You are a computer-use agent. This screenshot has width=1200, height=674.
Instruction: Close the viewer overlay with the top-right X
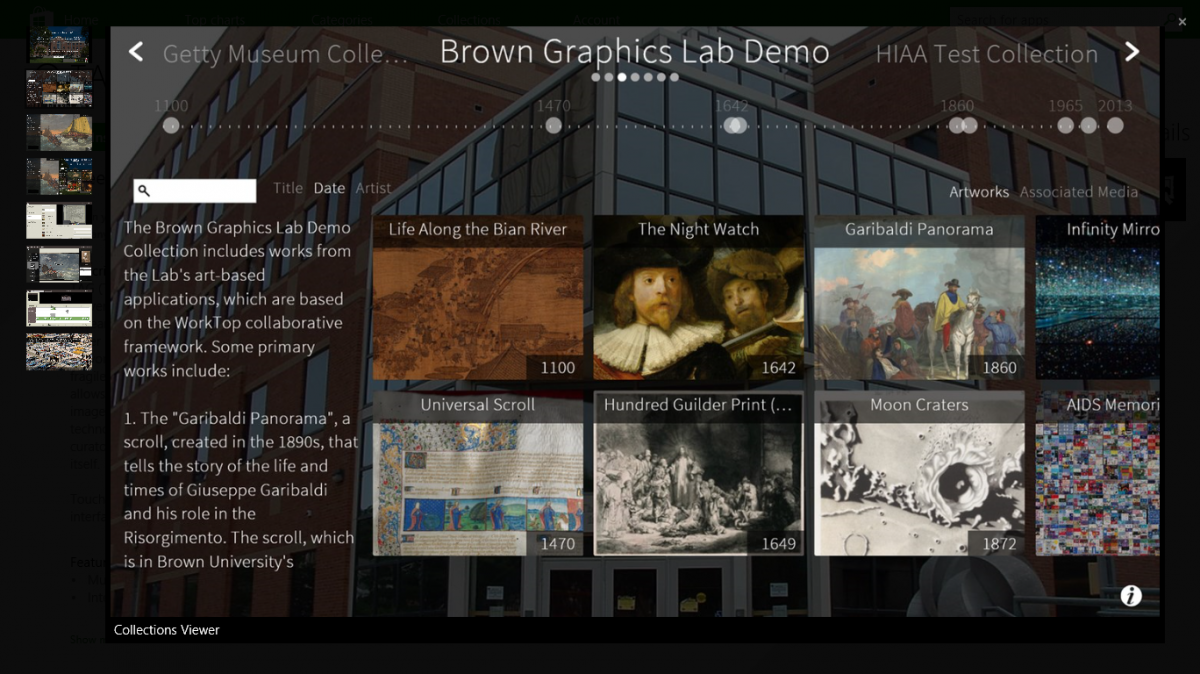point(1181,21)
